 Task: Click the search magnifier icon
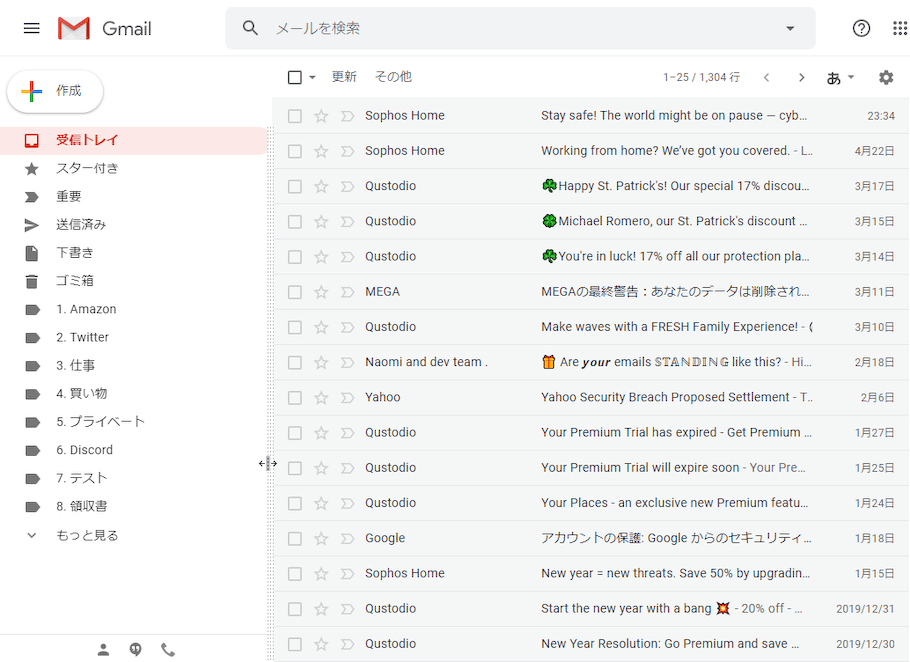tap(250, 28)
